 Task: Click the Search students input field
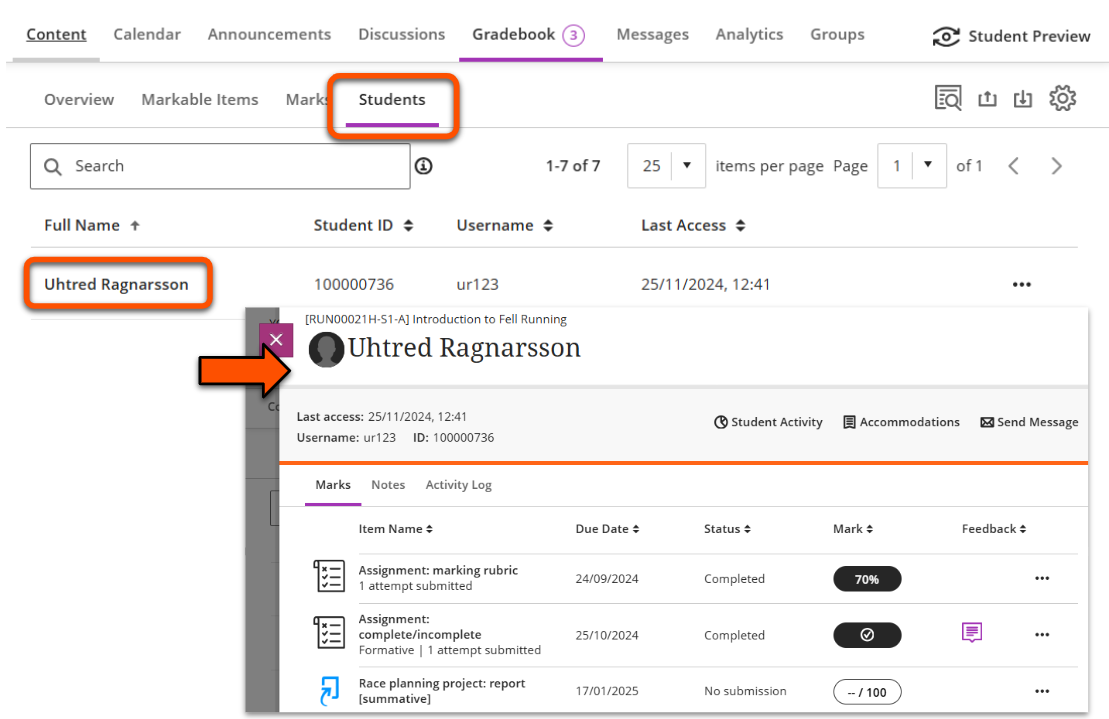point(230,166)
